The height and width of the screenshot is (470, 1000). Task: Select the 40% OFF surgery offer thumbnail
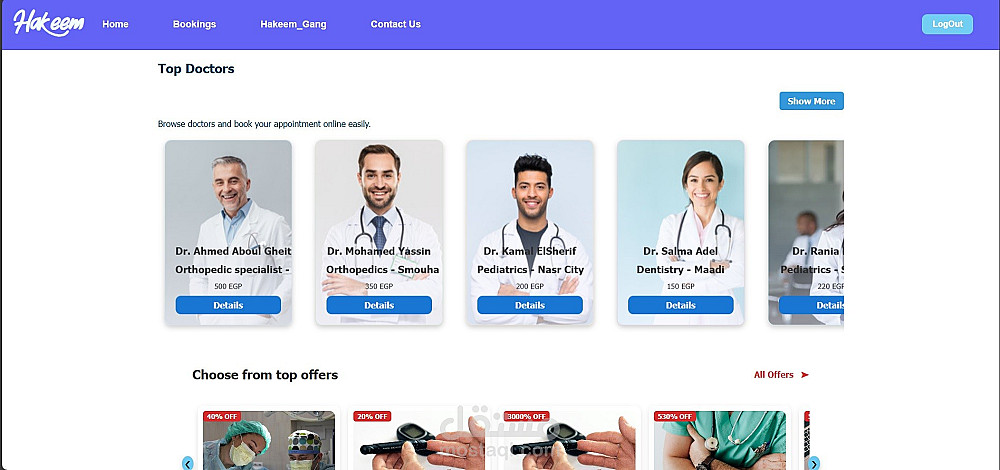click(268, 440)
